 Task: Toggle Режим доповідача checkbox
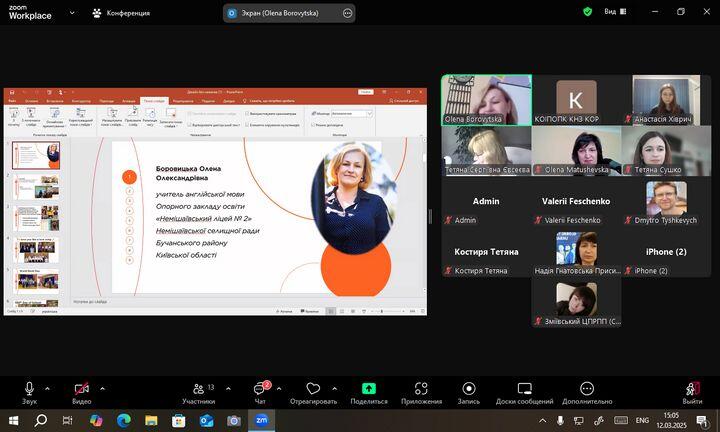point(327,125)
